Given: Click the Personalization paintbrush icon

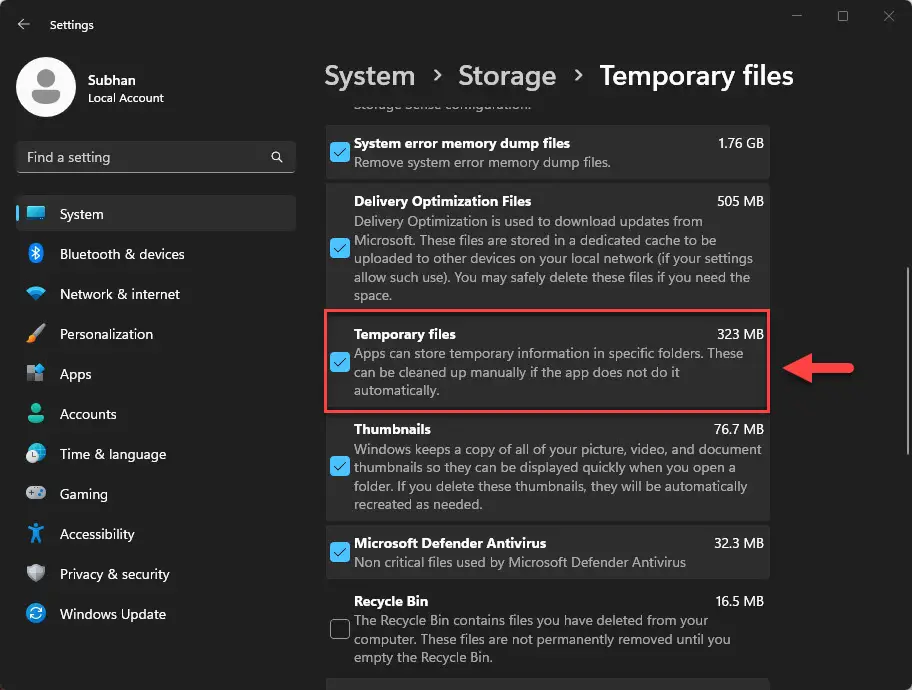Looking at the screenshot, I should pyautogui.click(x=36, y=334).
